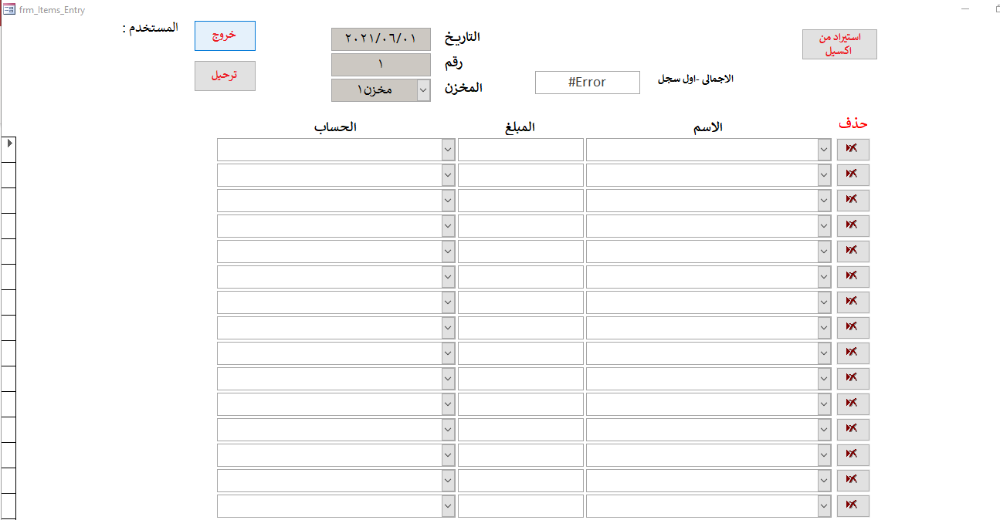Click the fourth row's delete icon

coord(853,226)
